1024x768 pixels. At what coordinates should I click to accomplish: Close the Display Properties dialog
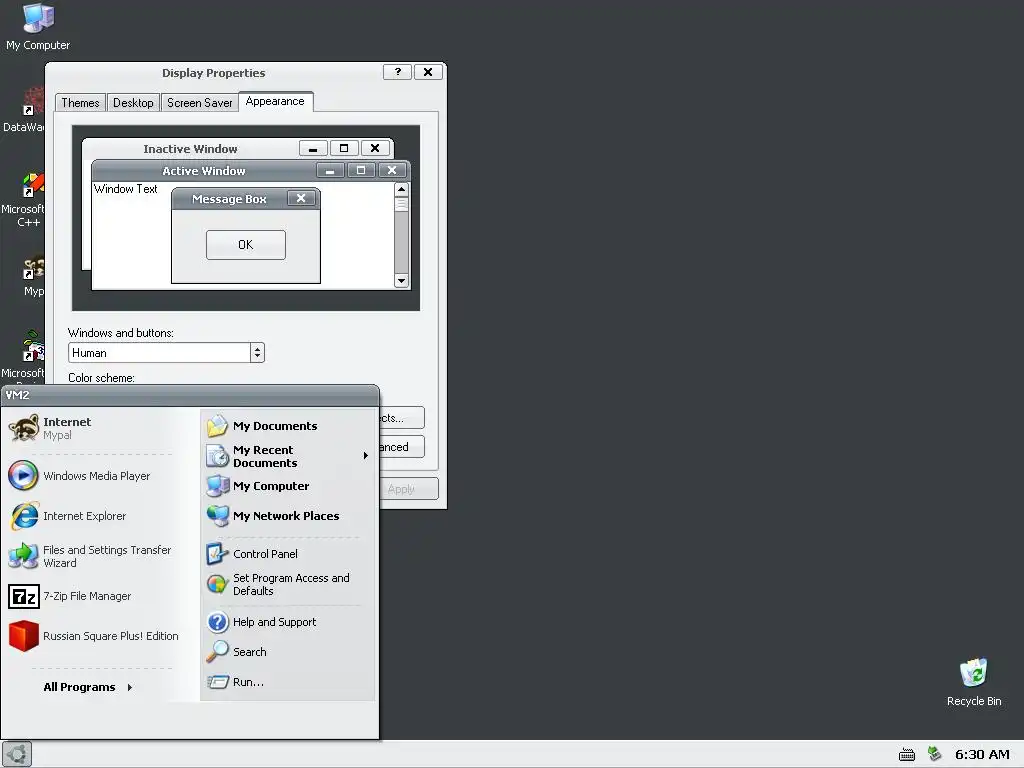pos(428,72)
